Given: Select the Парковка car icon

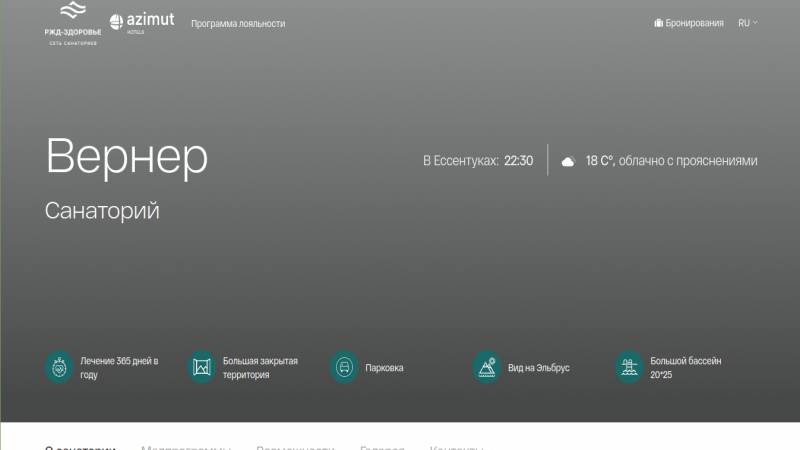Looking at the screenshot, I should coord(344,367).
